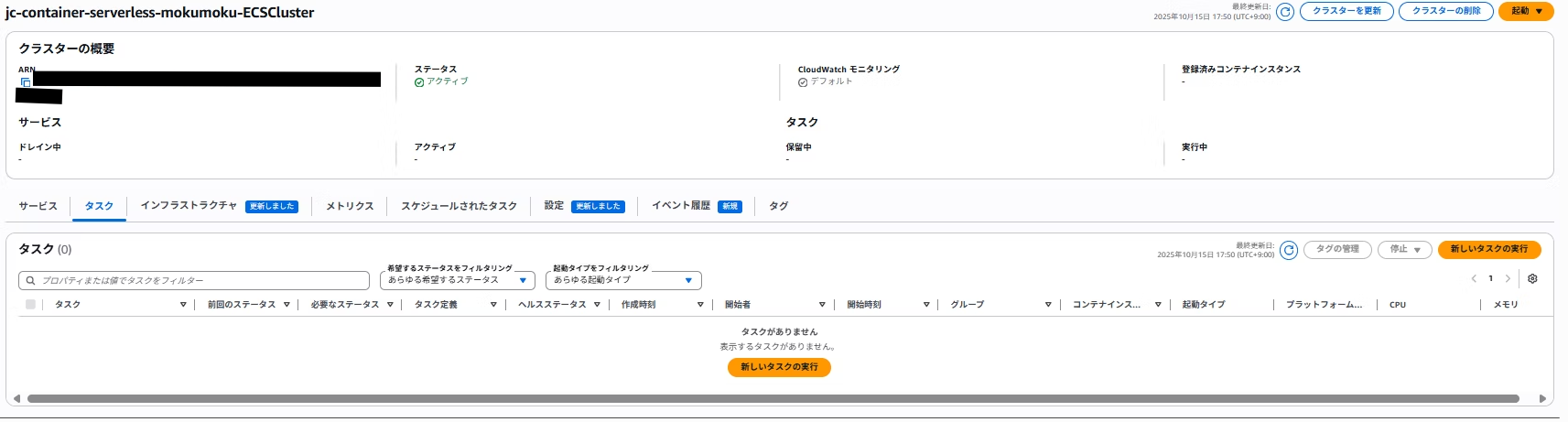
Task: Open the 停止 dropdown menu
Action: pyautogui.click(x=1404, y=250)
